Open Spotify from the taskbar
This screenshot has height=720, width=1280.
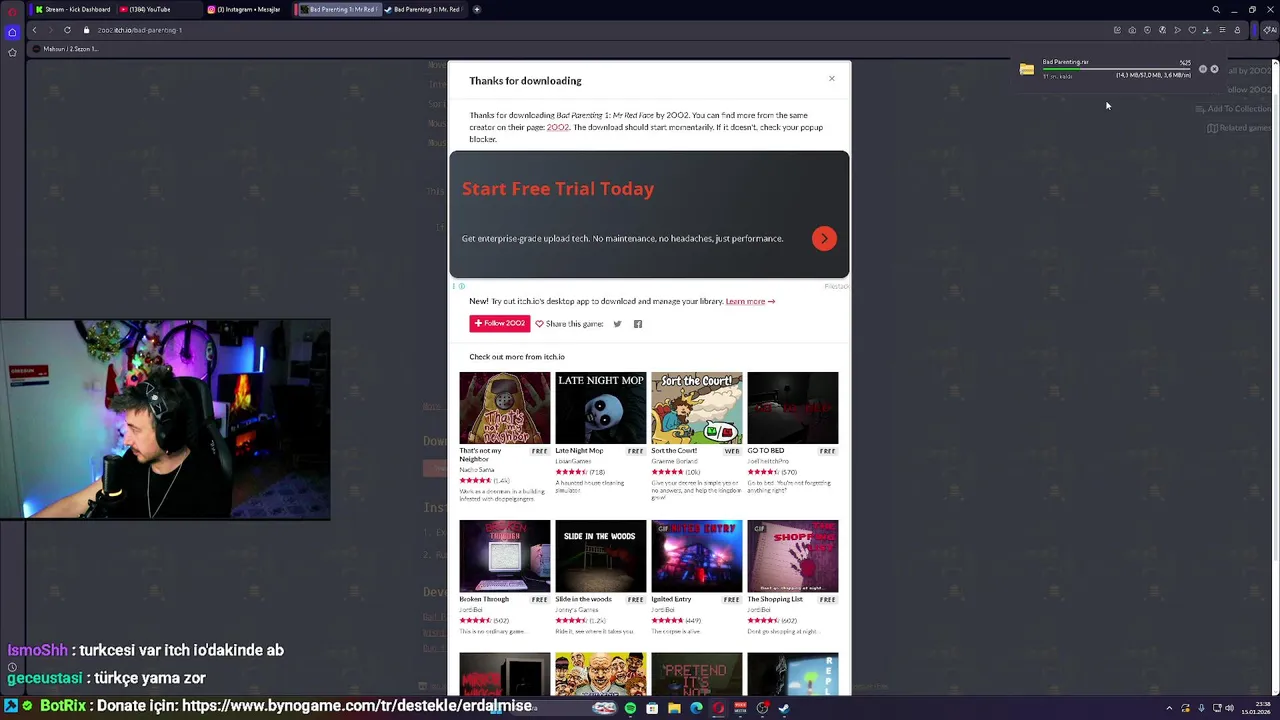coord(630,708)
